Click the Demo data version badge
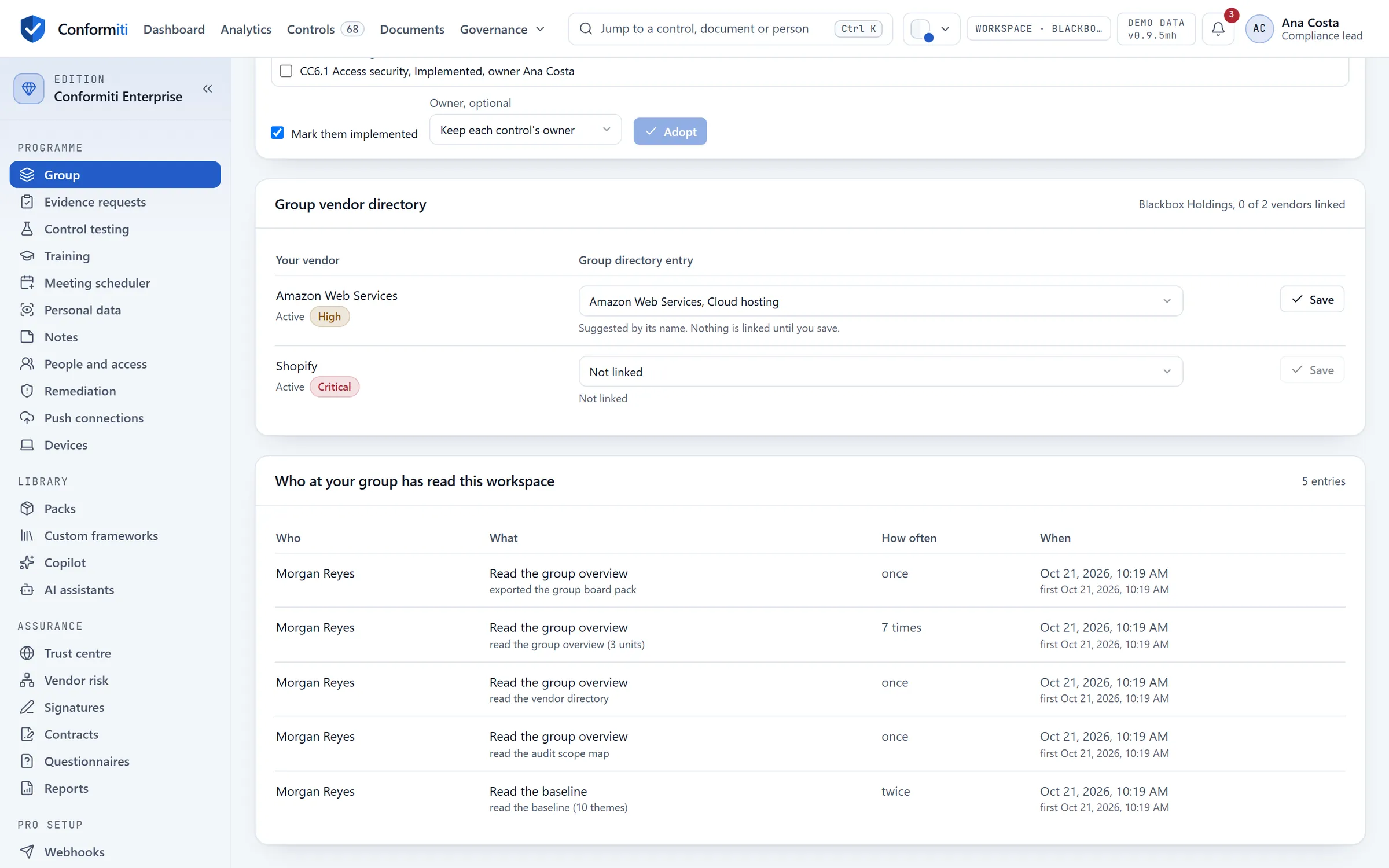1389x868 pixels. pos(1156,28)
